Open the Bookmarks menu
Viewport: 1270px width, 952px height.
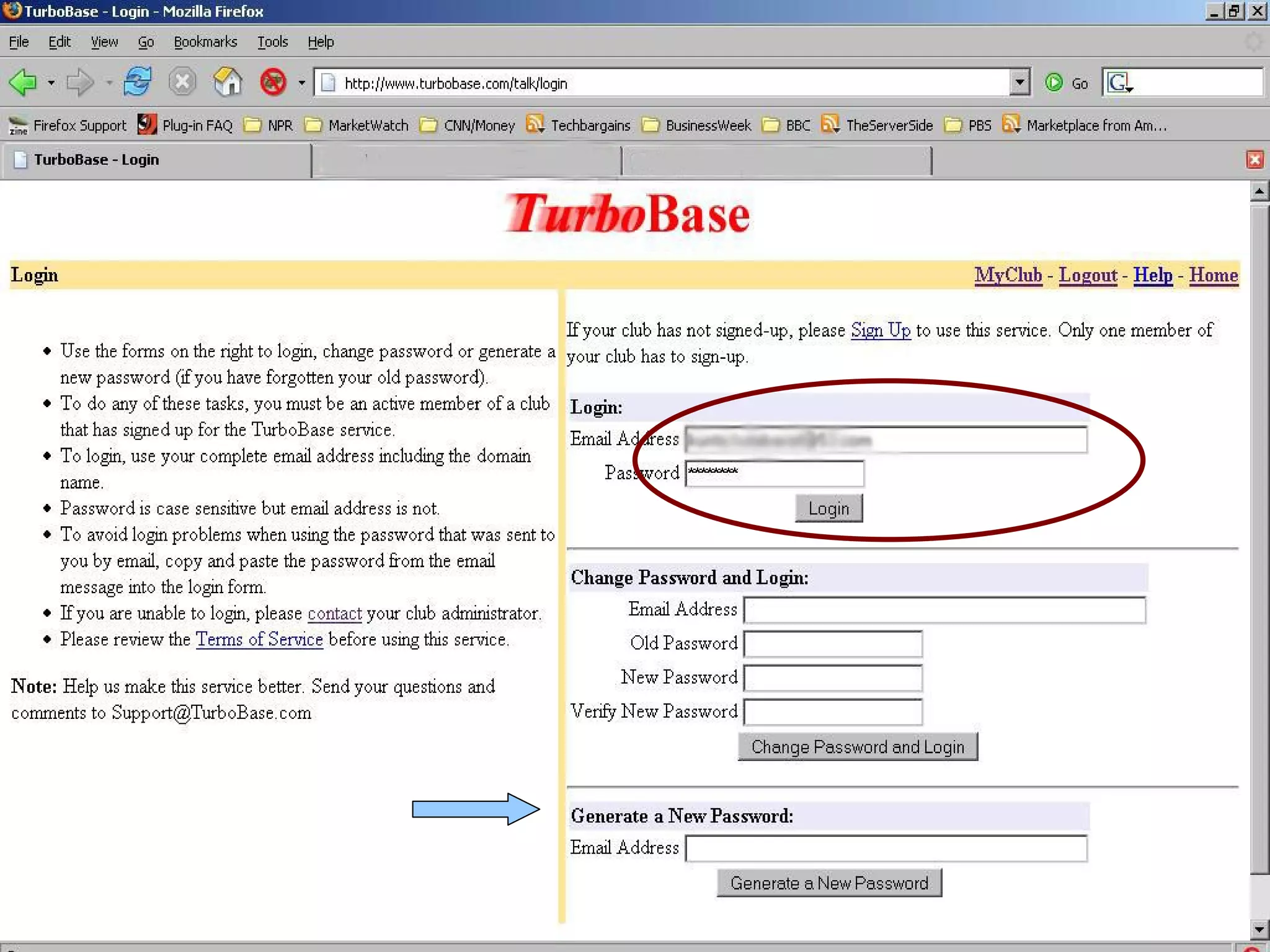click(x=205, y=42)
